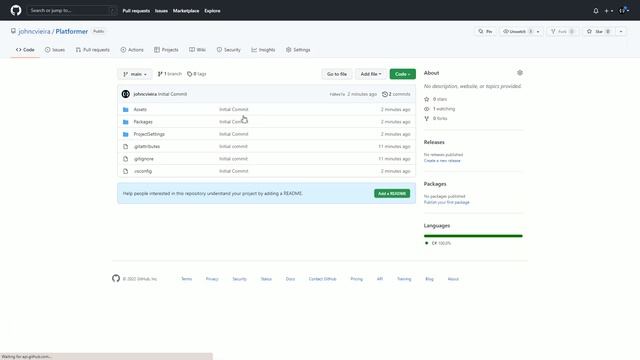Click the ProjectSettings folder icon
This screenshot has width=640, height=360.
[x=126, y=134]
